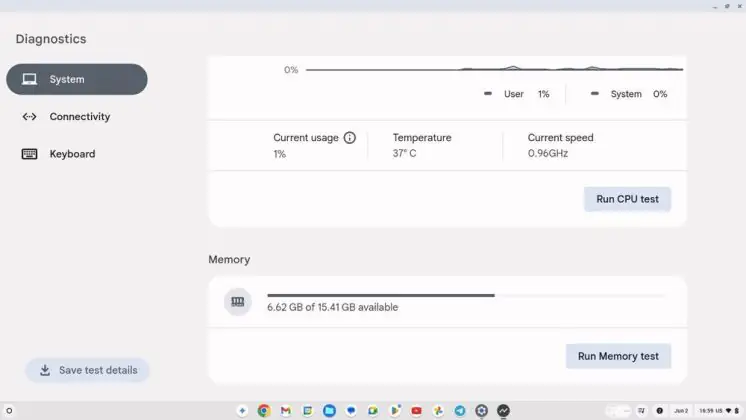
Task: Open the status area with clock
Action: pyautogui.click(x=719, y=410)
